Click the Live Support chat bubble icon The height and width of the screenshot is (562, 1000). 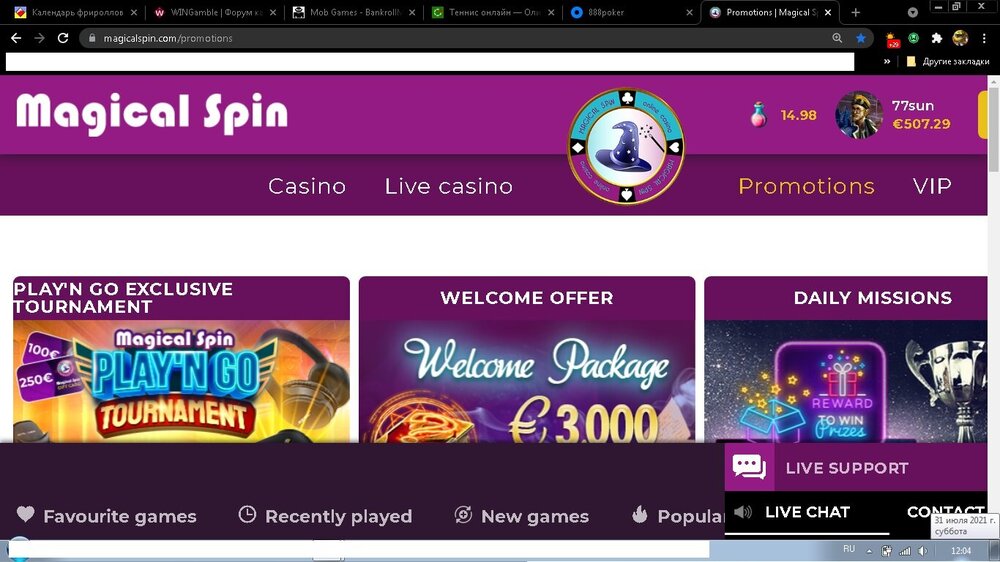click(x=749, y=467)
